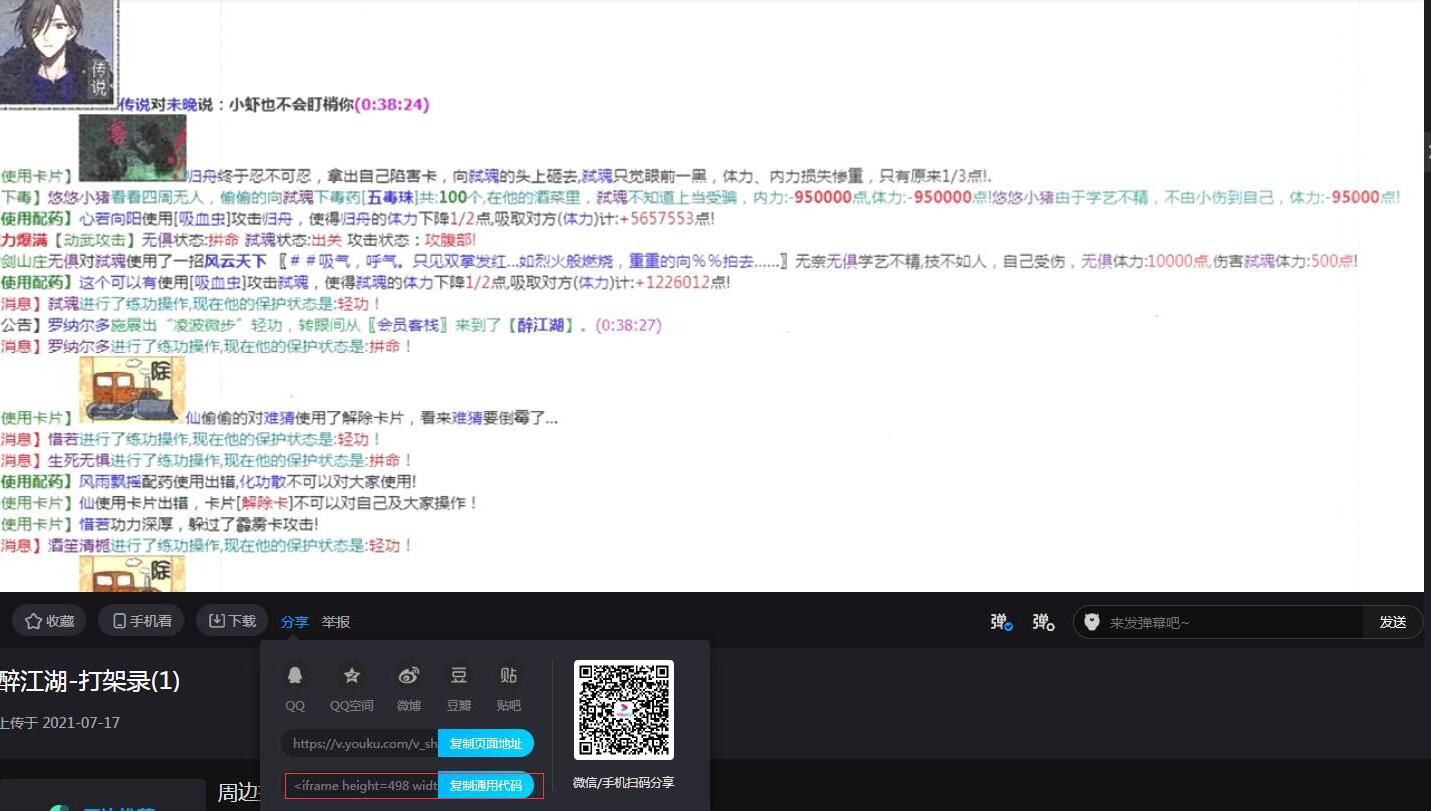Click the announcement line mentioning 罗纳尔多 凌波微步
Screen dimensions: 1431x811
331,325
